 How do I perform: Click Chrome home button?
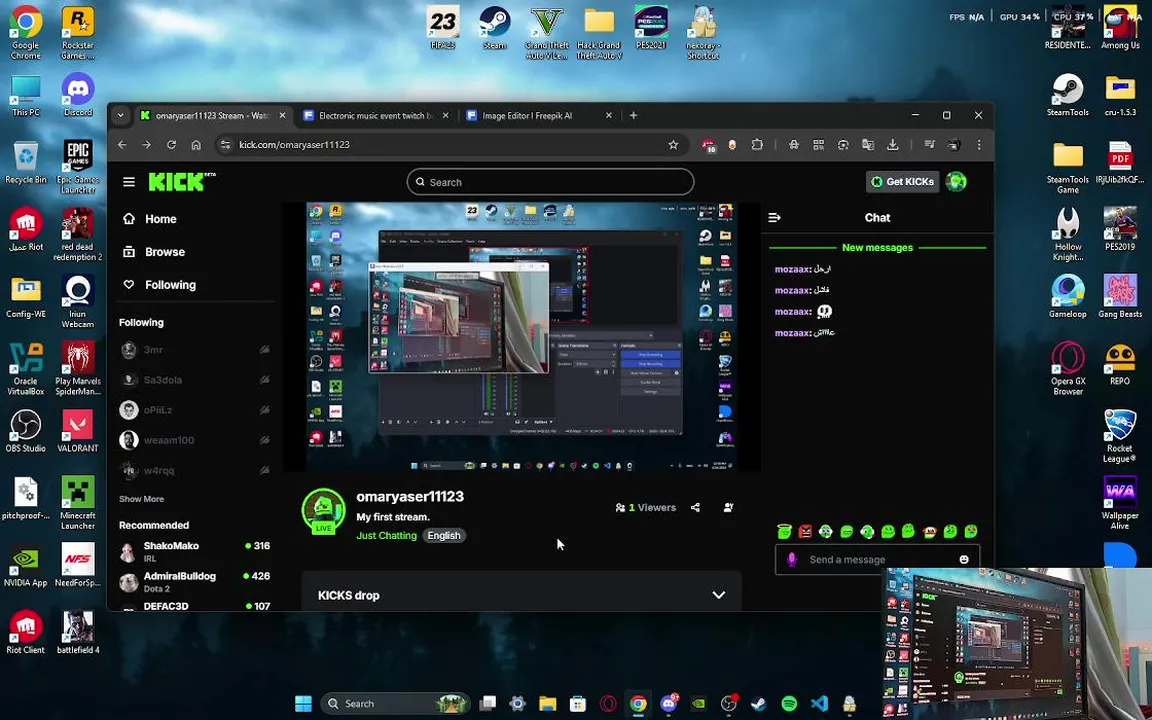[x=196, y=145]
